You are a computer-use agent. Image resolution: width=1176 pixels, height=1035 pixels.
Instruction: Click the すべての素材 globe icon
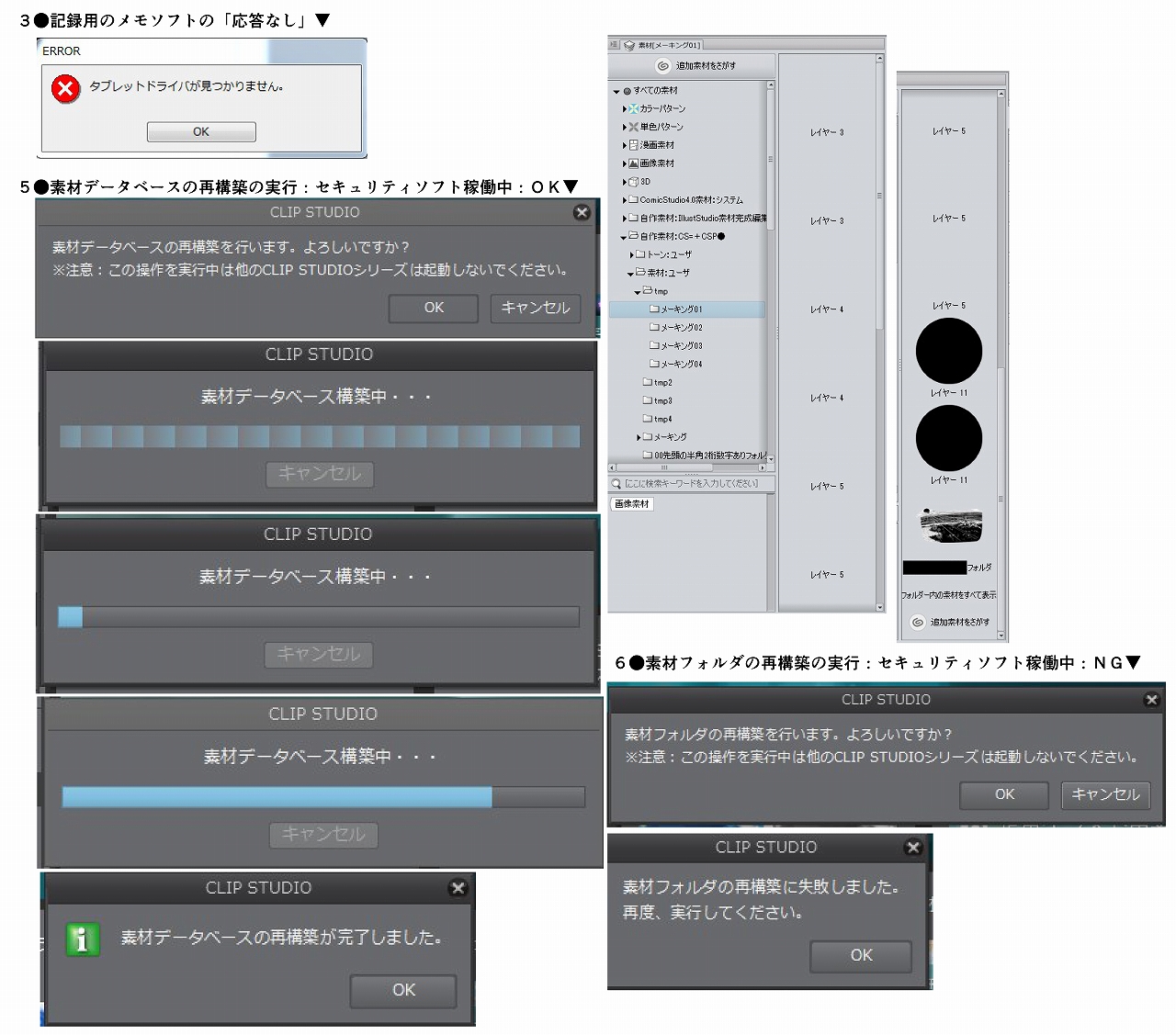pos(628,89)
